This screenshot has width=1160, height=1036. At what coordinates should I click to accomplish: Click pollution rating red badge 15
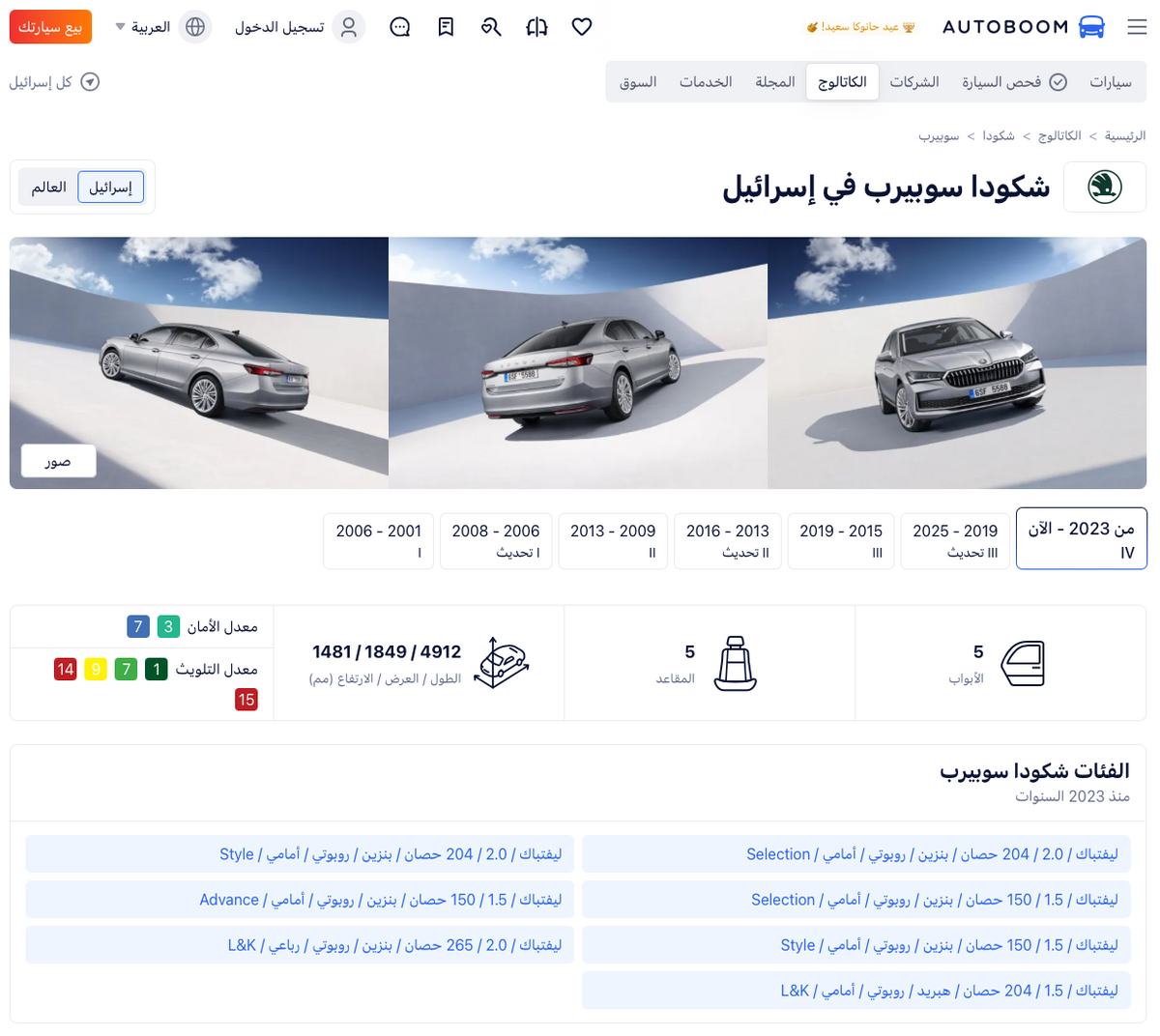click(246, 700)
